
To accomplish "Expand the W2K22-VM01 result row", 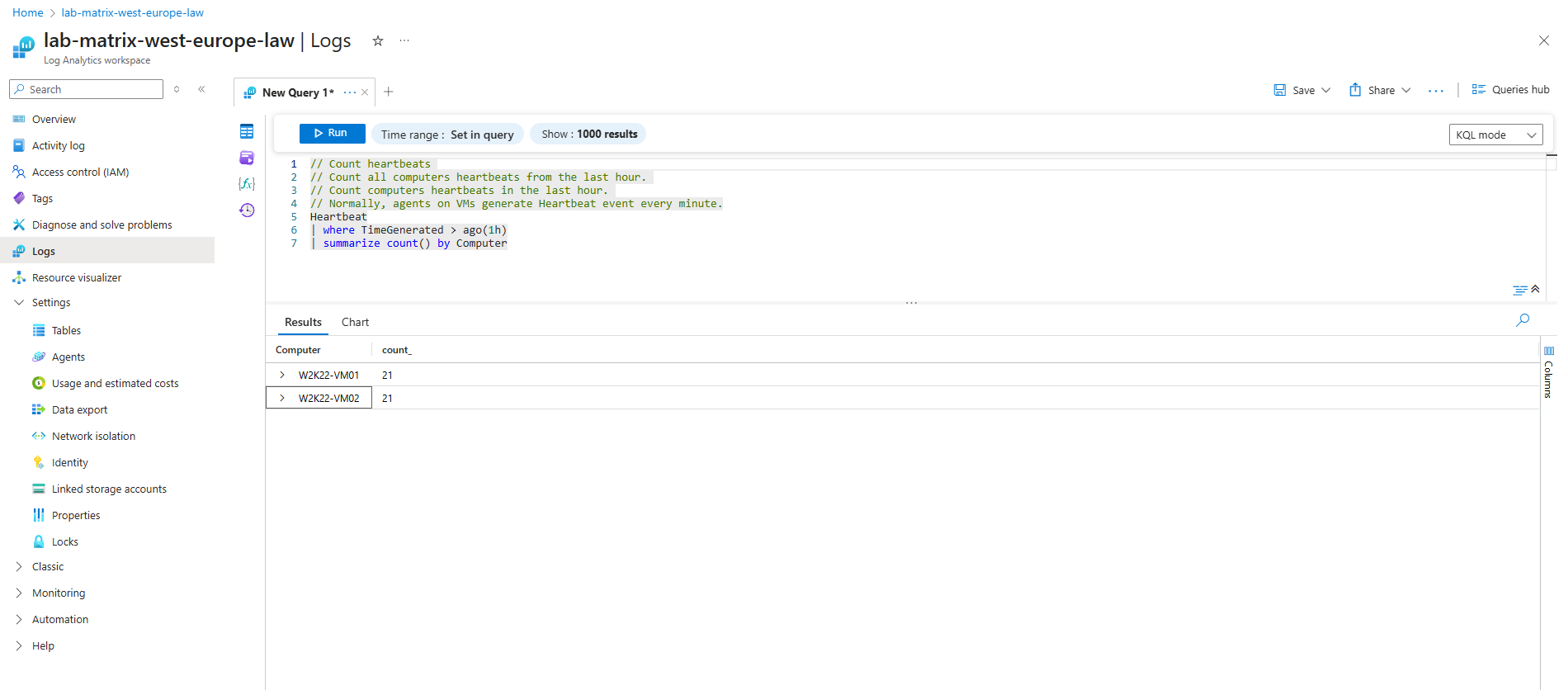I will point(282,375).
